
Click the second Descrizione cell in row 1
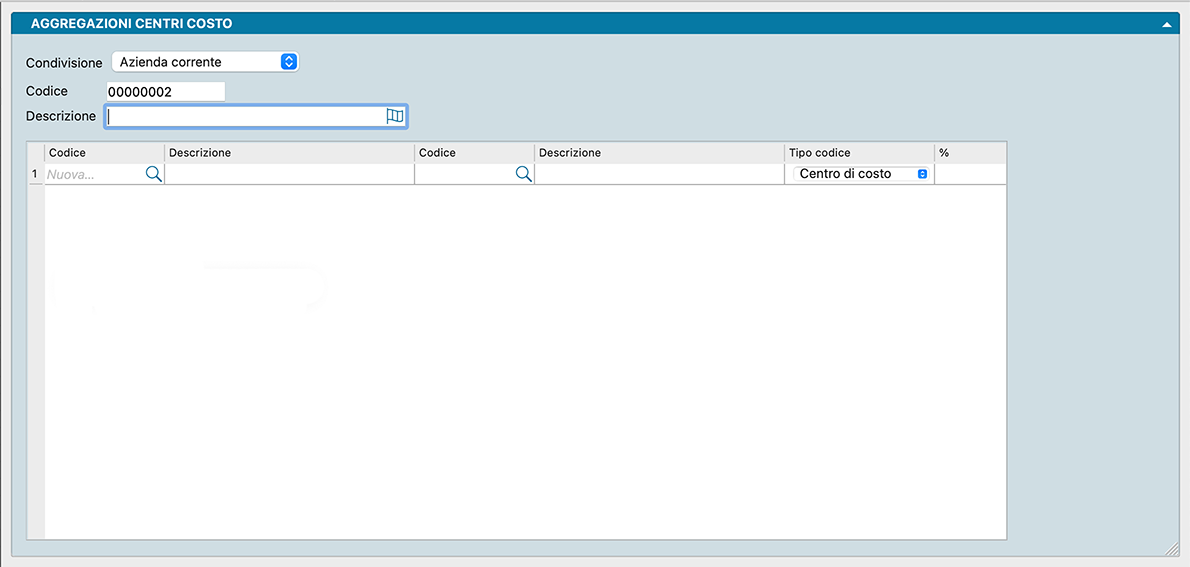point(659,174)
